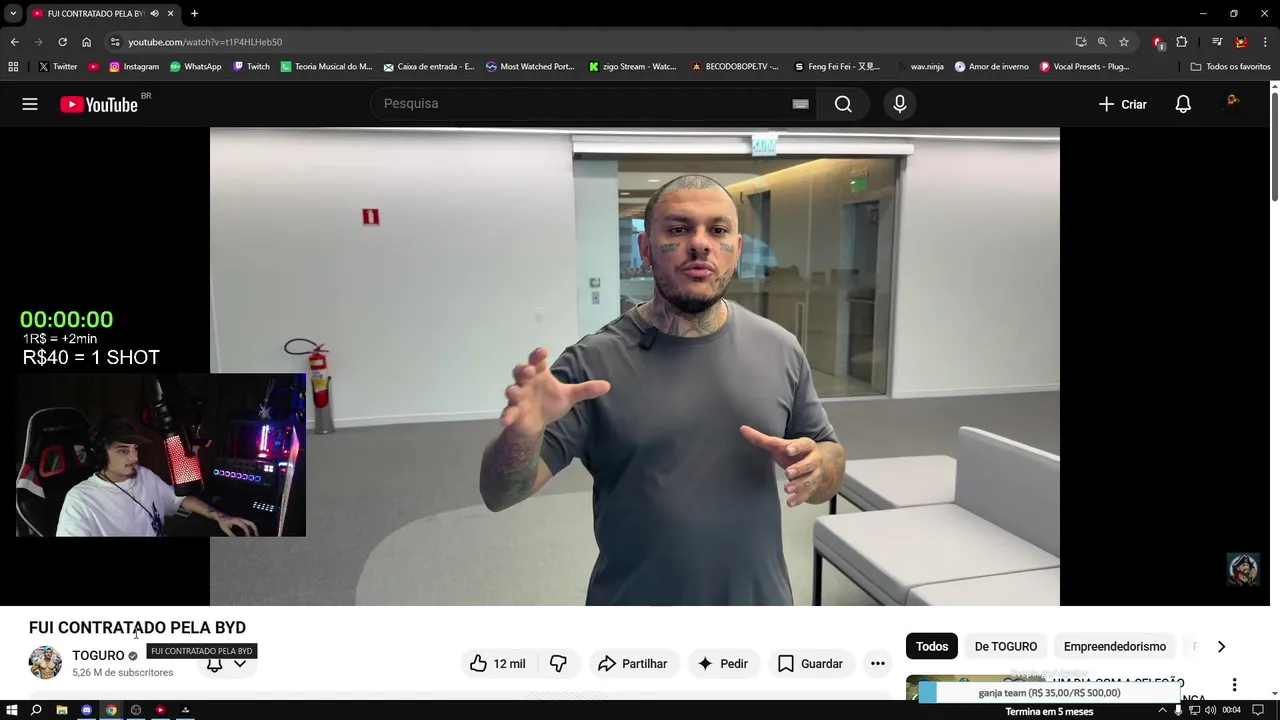This screenshot has width=1280, height=720.
Task: Open Vocal Presets bookmark
Action: [1085, 67]
